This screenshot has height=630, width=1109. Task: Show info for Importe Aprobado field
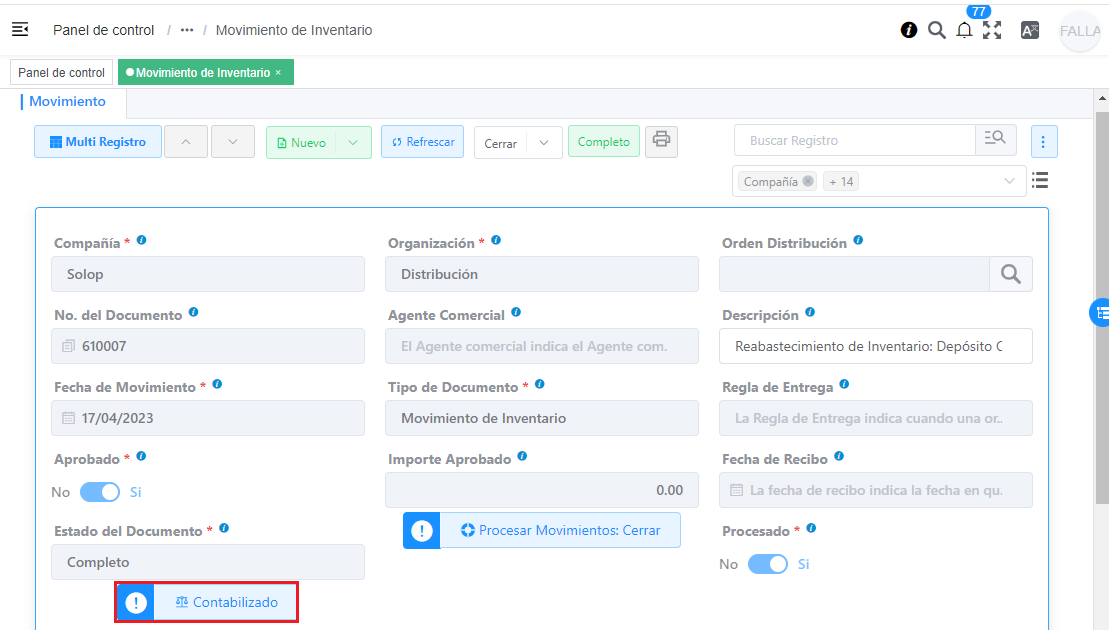coord(522,457)
